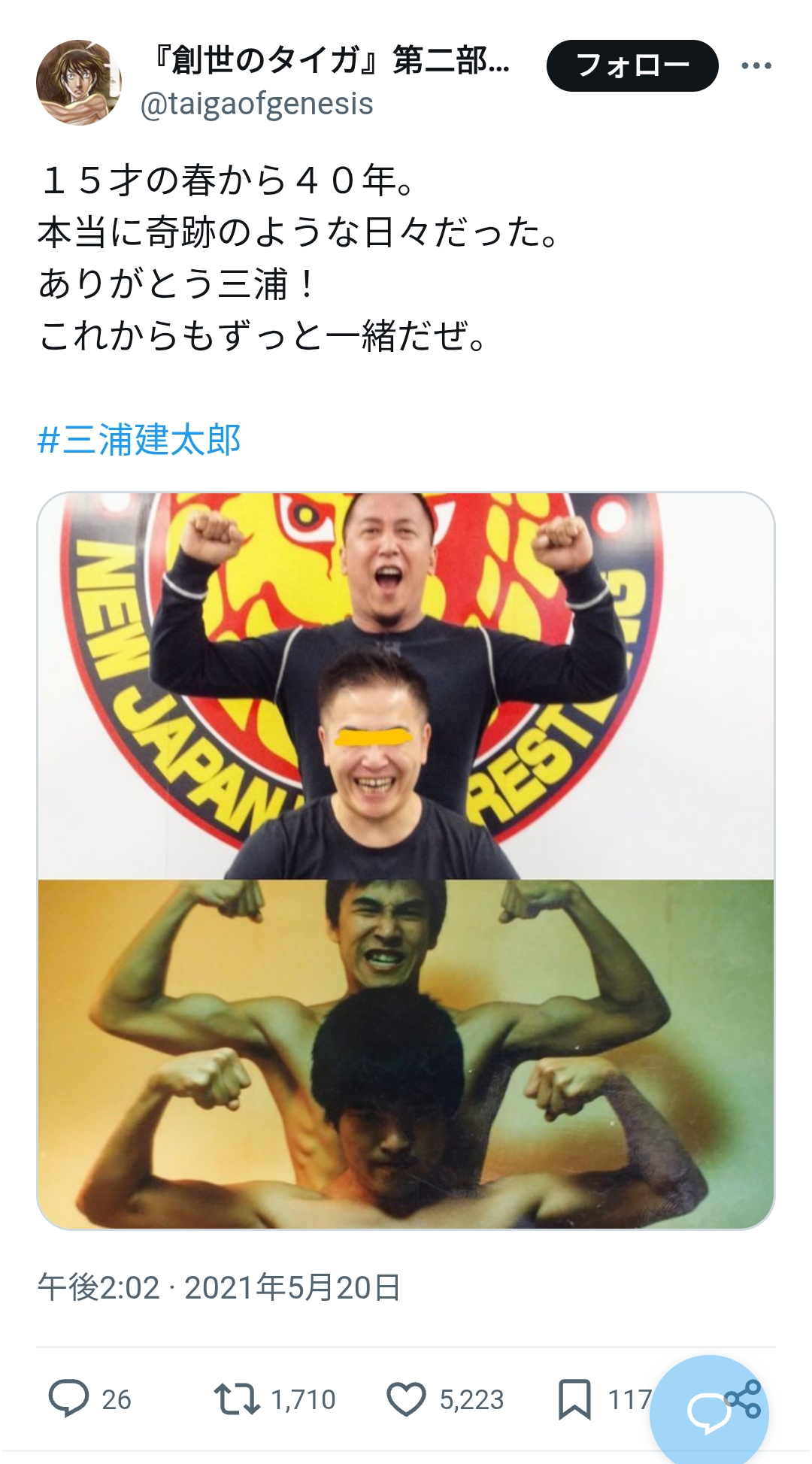Tap the share icon
This screenshot has width=812, height=1464.
tap(743, 1399)
